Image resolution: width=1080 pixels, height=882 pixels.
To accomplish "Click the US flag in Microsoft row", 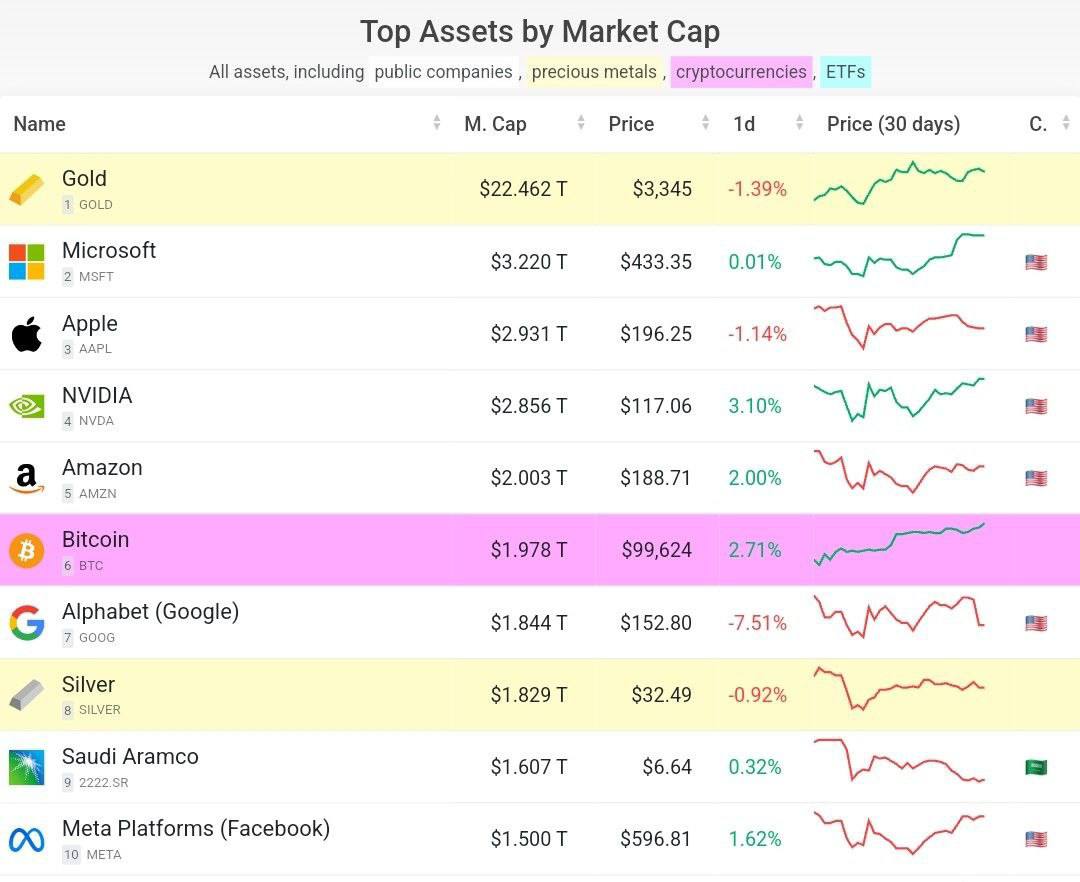I will tap(1036, 262).
